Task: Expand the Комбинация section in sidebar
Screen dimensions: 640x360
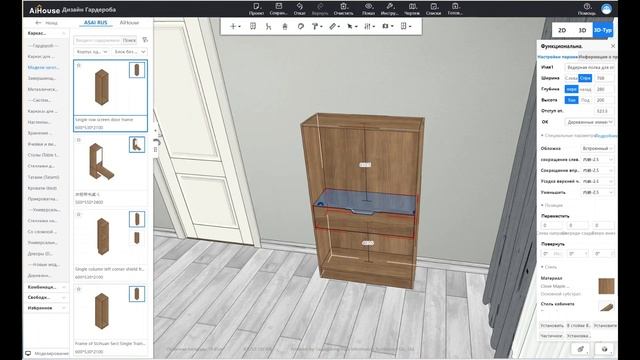Action: click(x=46, y=287)
